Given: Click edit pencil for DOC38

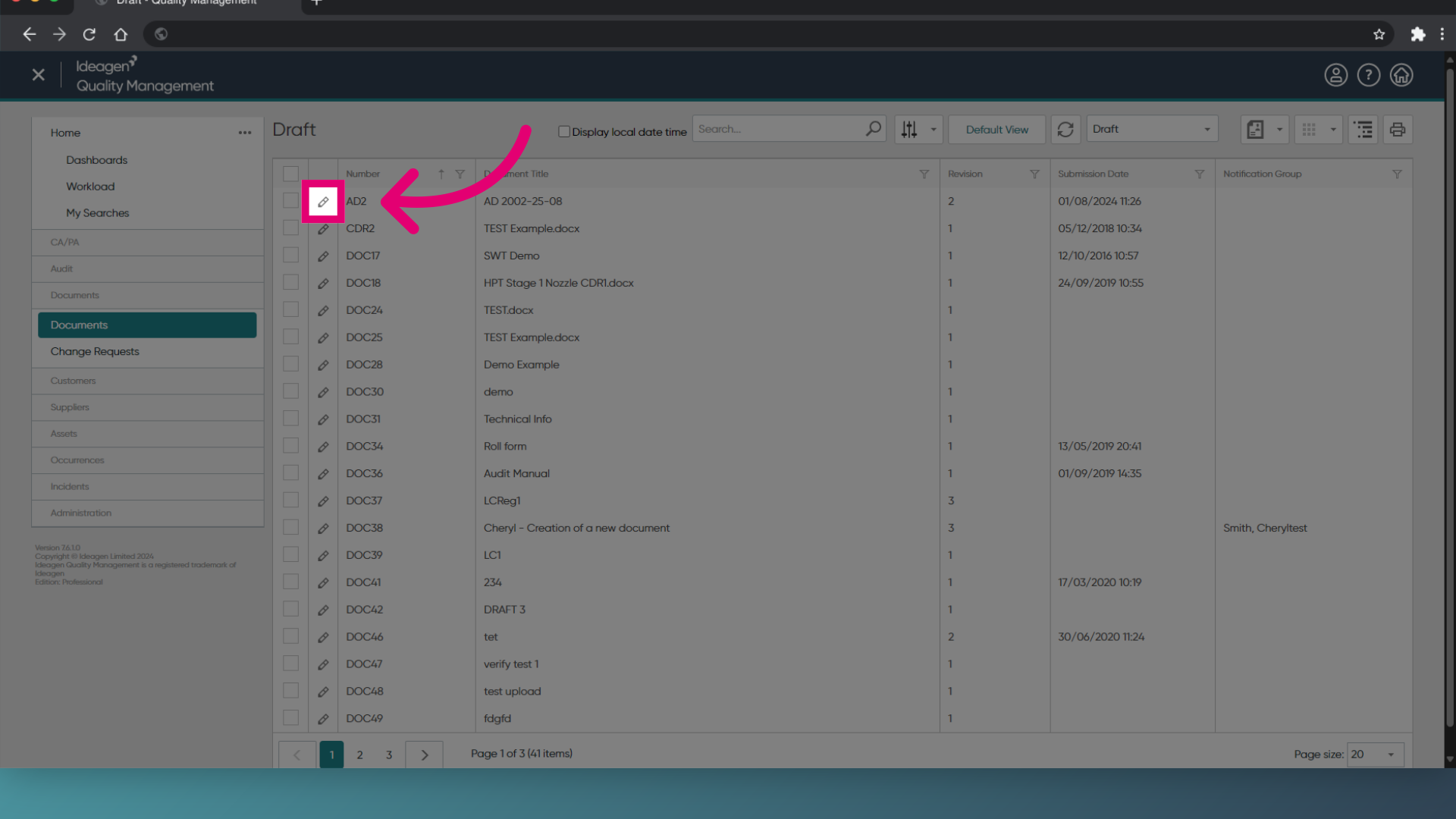Looking at the screenshot, I should [323, 529].
